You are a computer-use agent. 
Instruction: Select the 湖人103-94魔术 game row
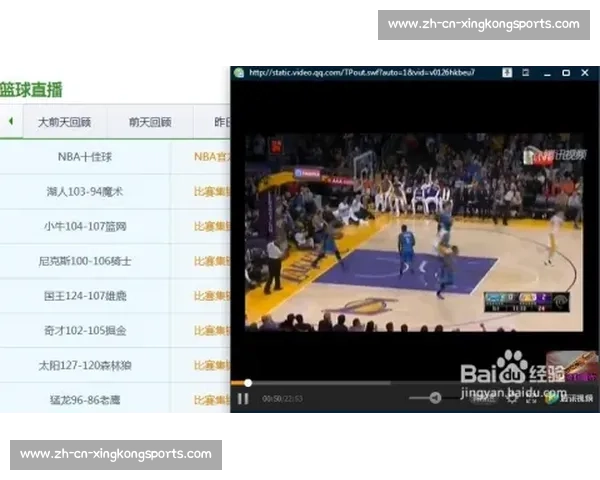85,191
